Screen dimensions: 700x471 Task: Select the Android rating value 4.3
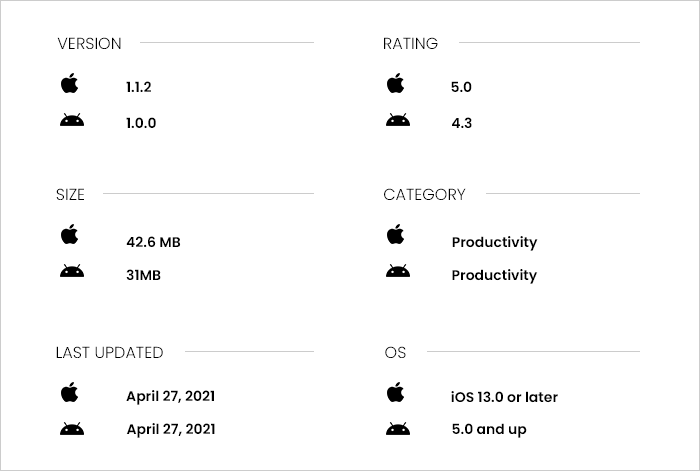coord(462,123)
